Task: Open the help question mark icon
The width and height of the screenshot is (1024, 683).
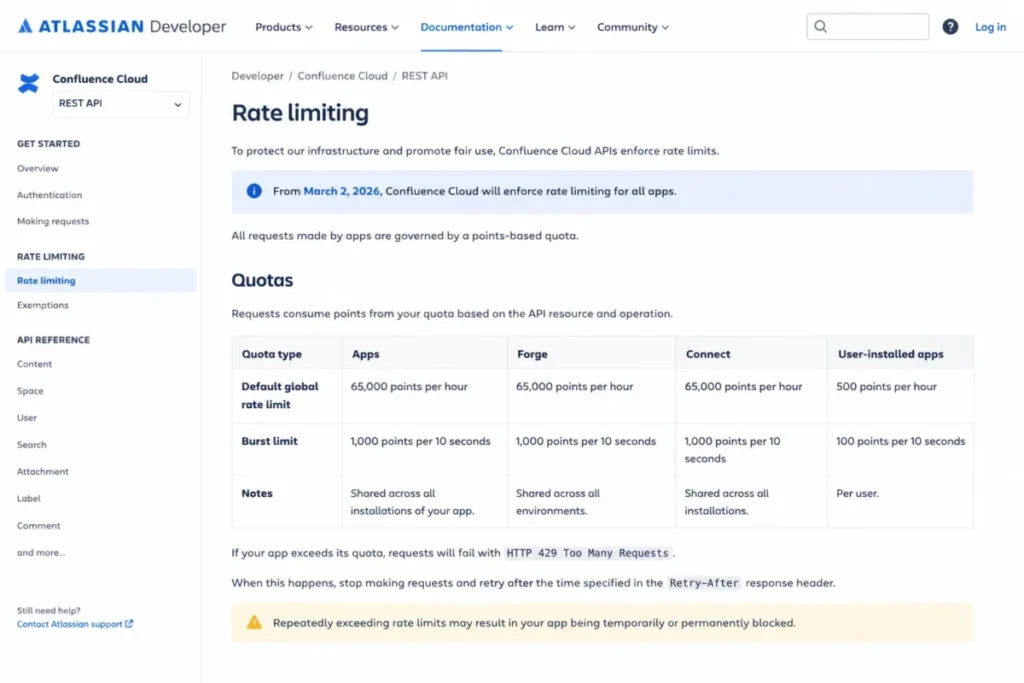Action: point(950,27)
